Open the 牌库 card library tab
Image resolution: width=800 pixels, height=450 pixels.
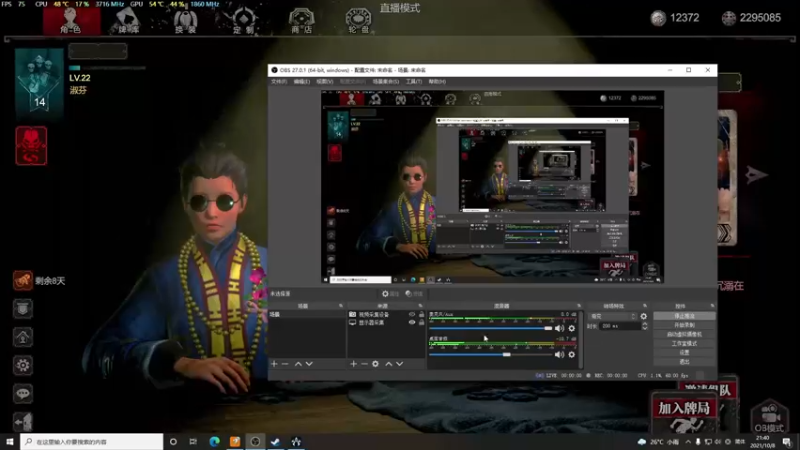click(x=128, y=21)
